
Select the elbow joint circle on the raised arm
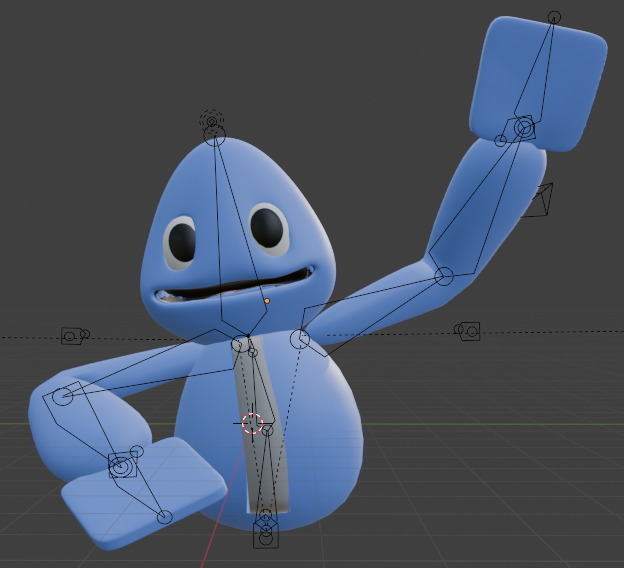point(444,276)
